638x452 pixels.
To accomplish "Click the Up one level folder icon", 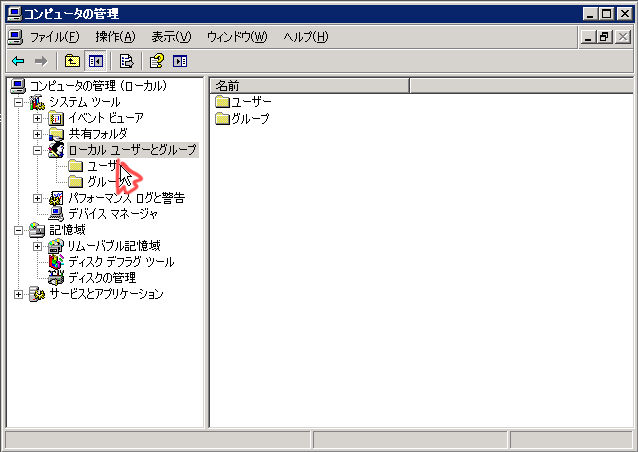I will tap(72, 61).
